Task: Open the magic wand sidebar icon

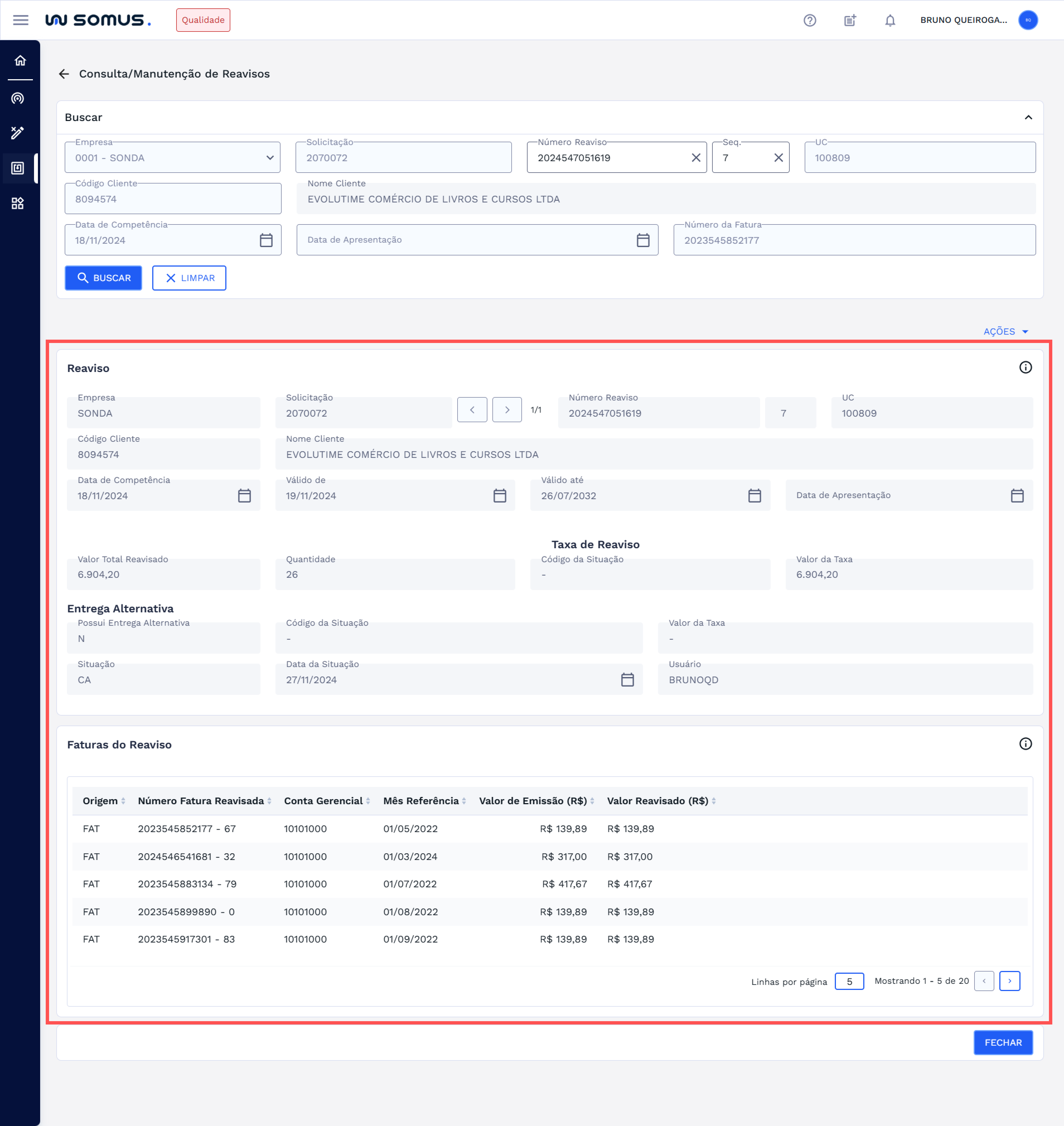Action: (x=18, y=133)
